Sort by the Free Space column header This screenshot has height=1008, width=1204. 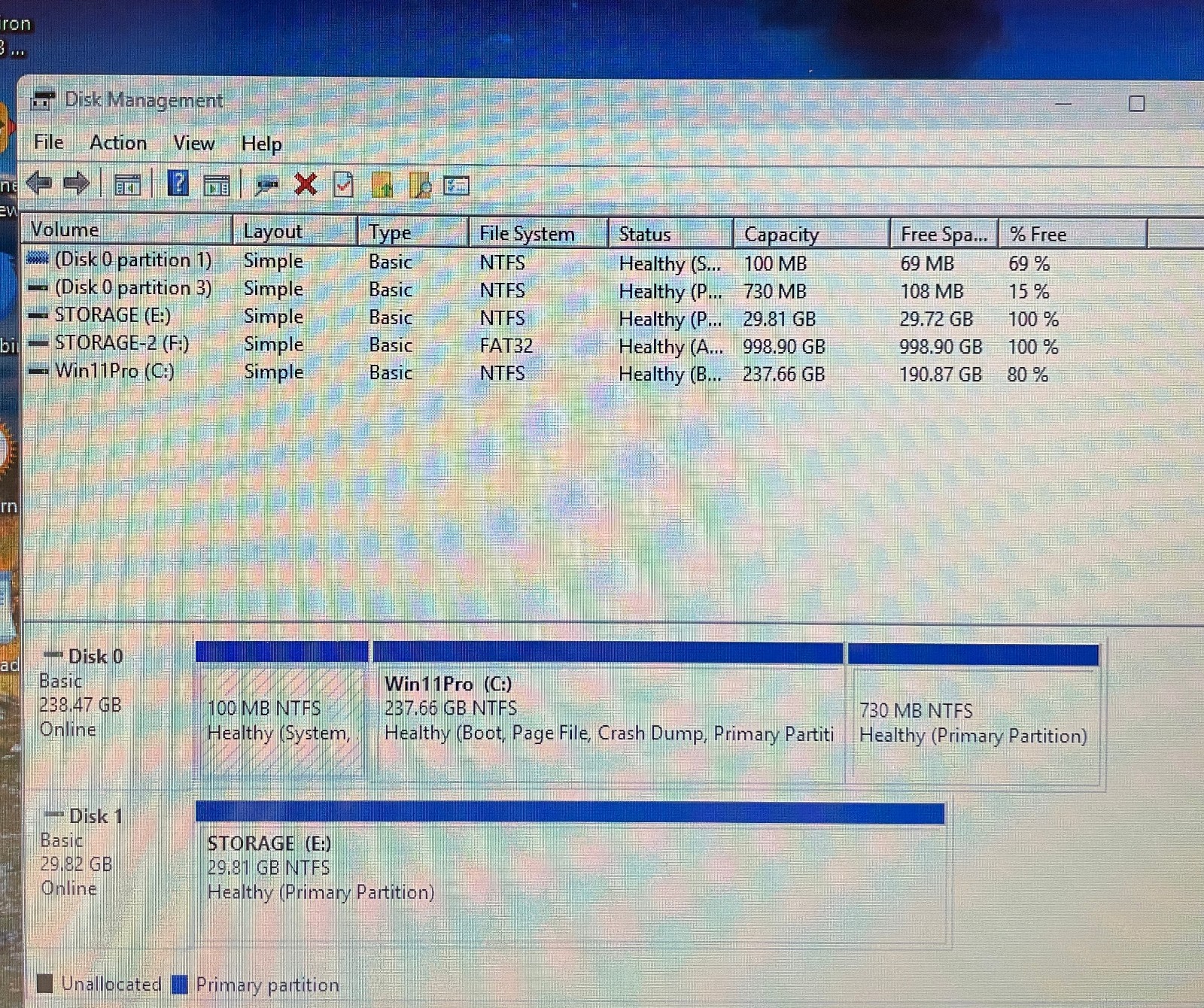click(x=944, y=235)
